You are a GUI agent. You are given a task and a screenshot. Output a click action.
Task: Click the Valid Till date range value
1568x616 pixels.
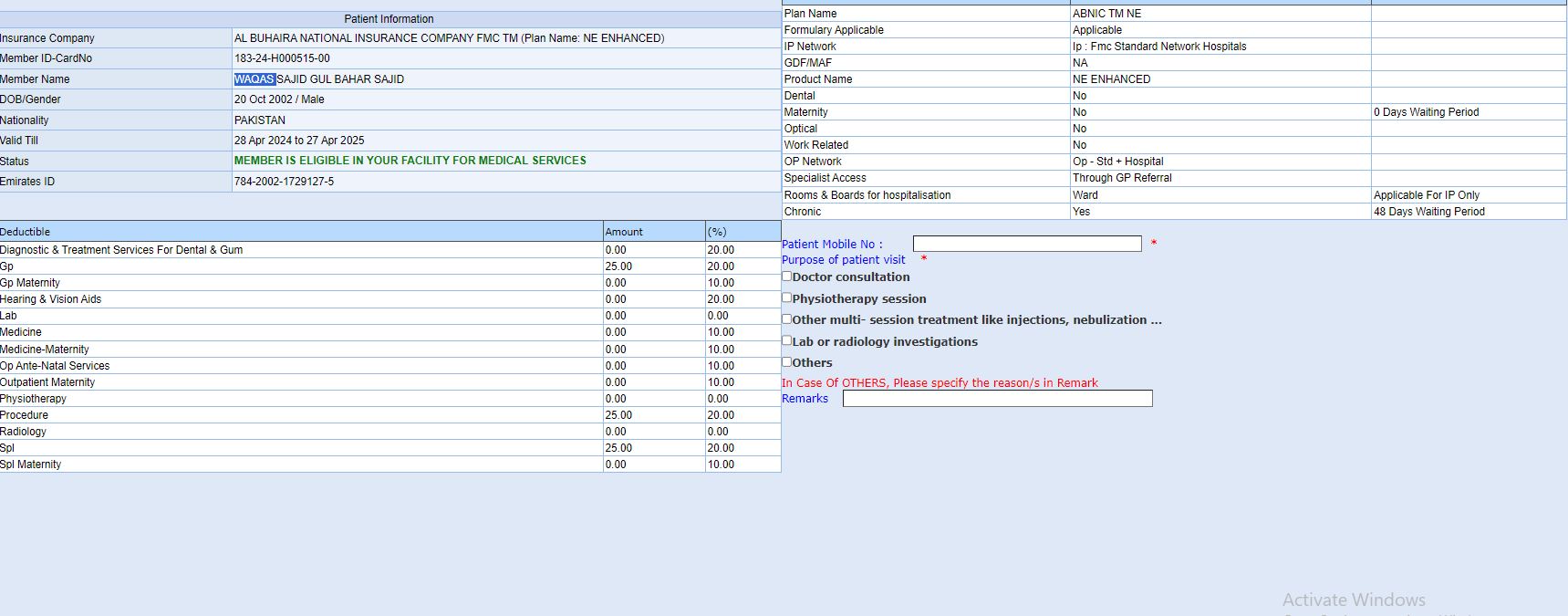coord(299,141)
